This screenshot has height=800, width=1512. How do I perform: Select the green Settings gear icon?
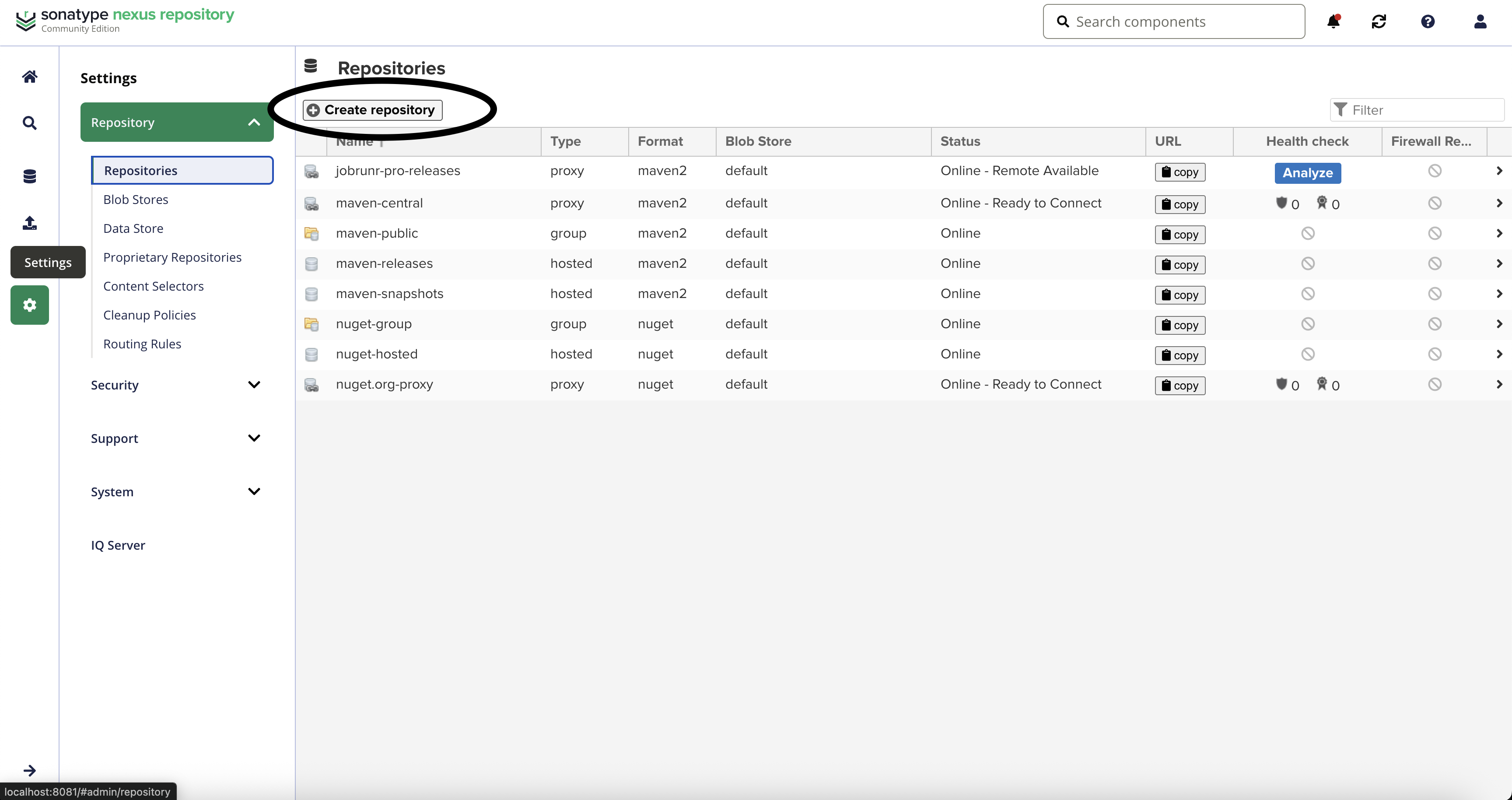[29, 305]
